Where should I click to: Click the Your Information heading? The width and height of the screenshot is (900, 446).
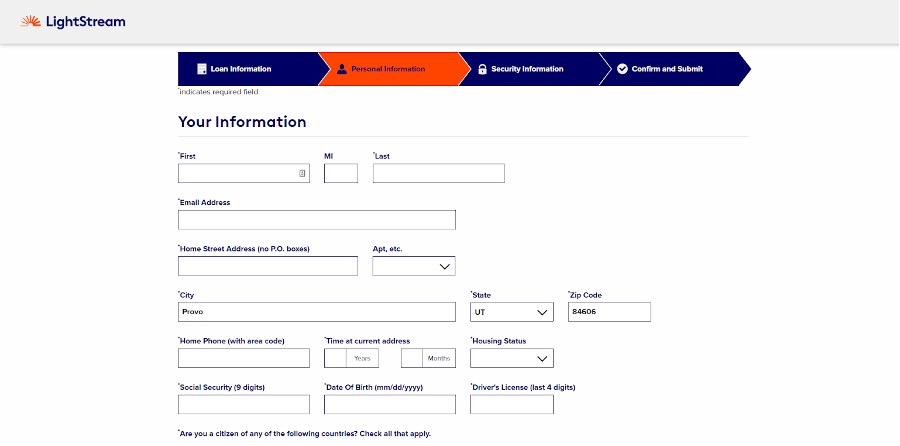tap(242, 122)
